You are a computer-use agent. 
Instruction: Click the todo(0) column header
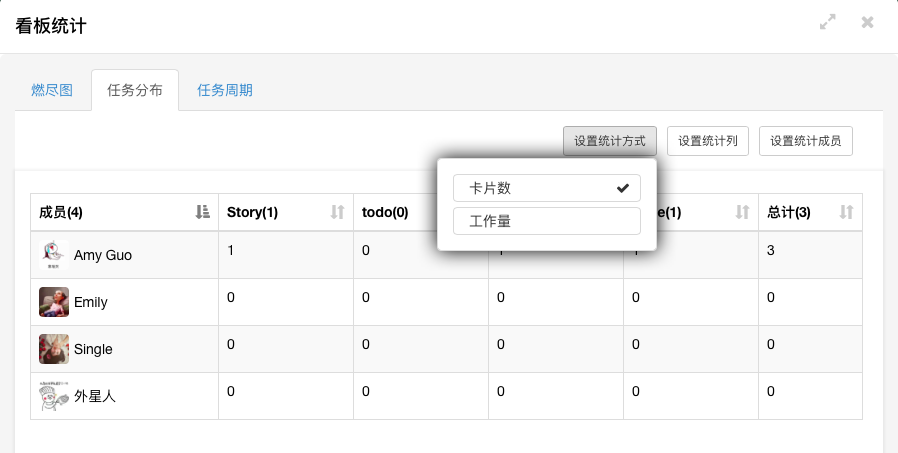(387, 212)
